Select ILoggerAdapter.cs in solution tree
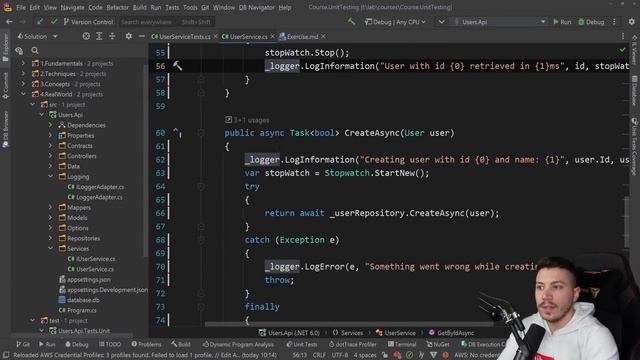 [96, 187]
